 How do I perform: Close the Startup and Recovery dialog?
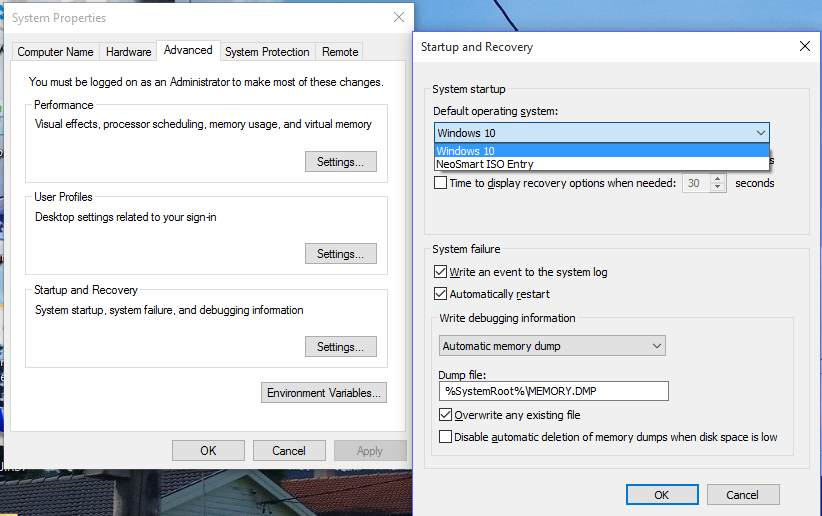(x=805, y=46)
